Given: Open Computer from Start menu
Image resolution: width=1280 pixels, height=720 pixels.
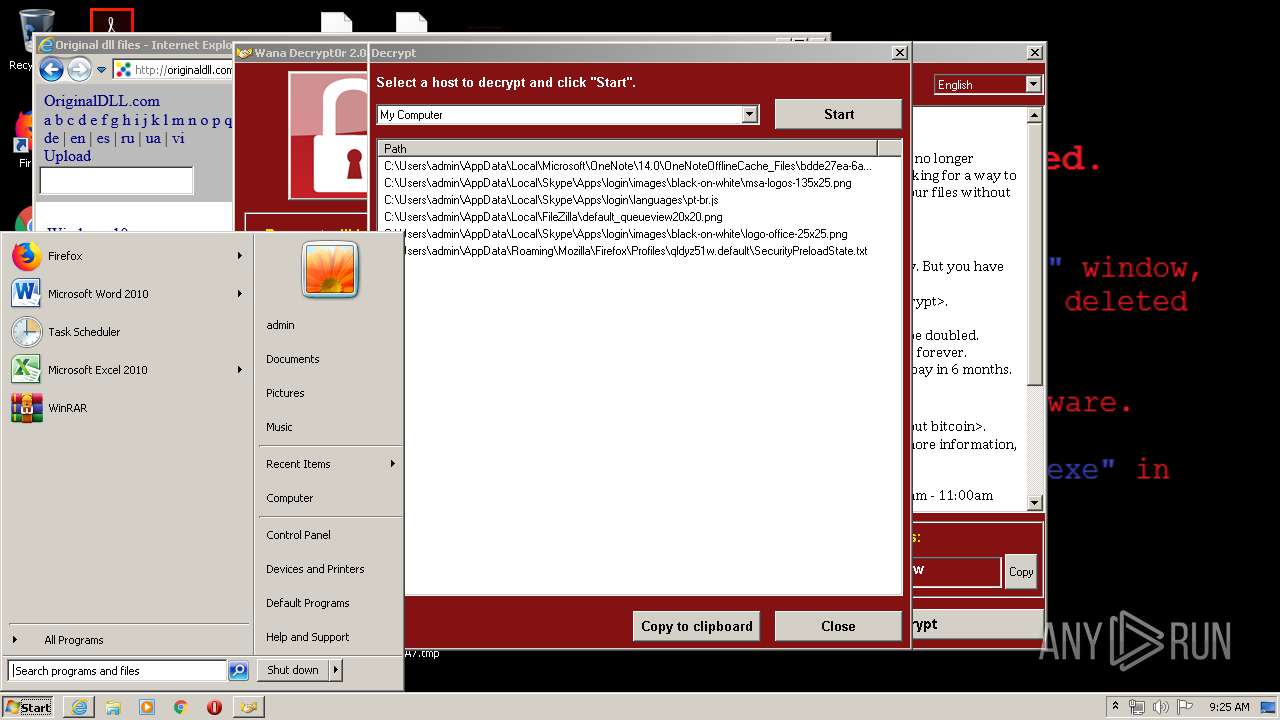Looking at the screenshot, I should pos(290,498).
